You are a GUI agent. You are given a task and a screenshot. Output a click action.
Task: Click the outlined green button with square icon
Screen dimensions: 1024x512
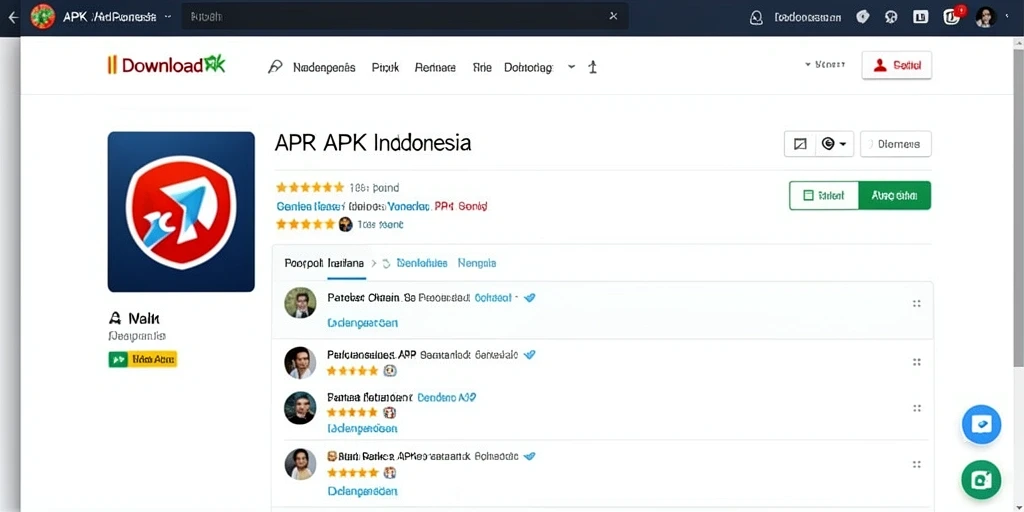(x=824, y=195)
